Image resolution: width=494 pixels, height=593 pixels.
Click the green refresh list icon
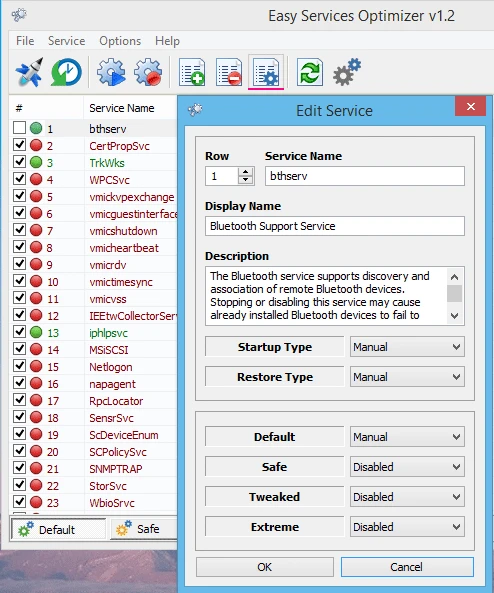point(310,72)
